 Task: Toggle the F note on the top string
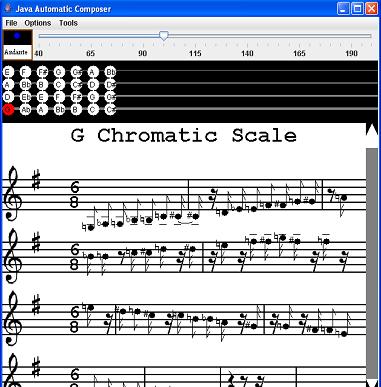point(25,72)
